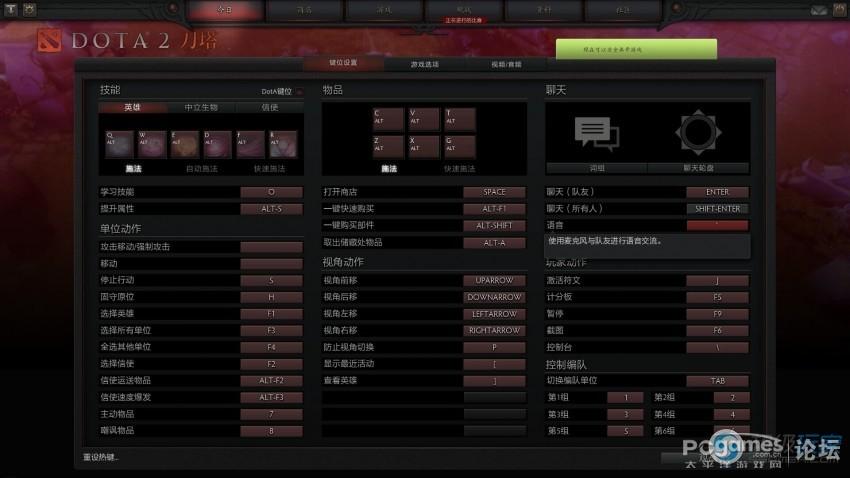This screenshot has height=478, width=850.
Task: Click the G item slot
Action: [460, 146]
